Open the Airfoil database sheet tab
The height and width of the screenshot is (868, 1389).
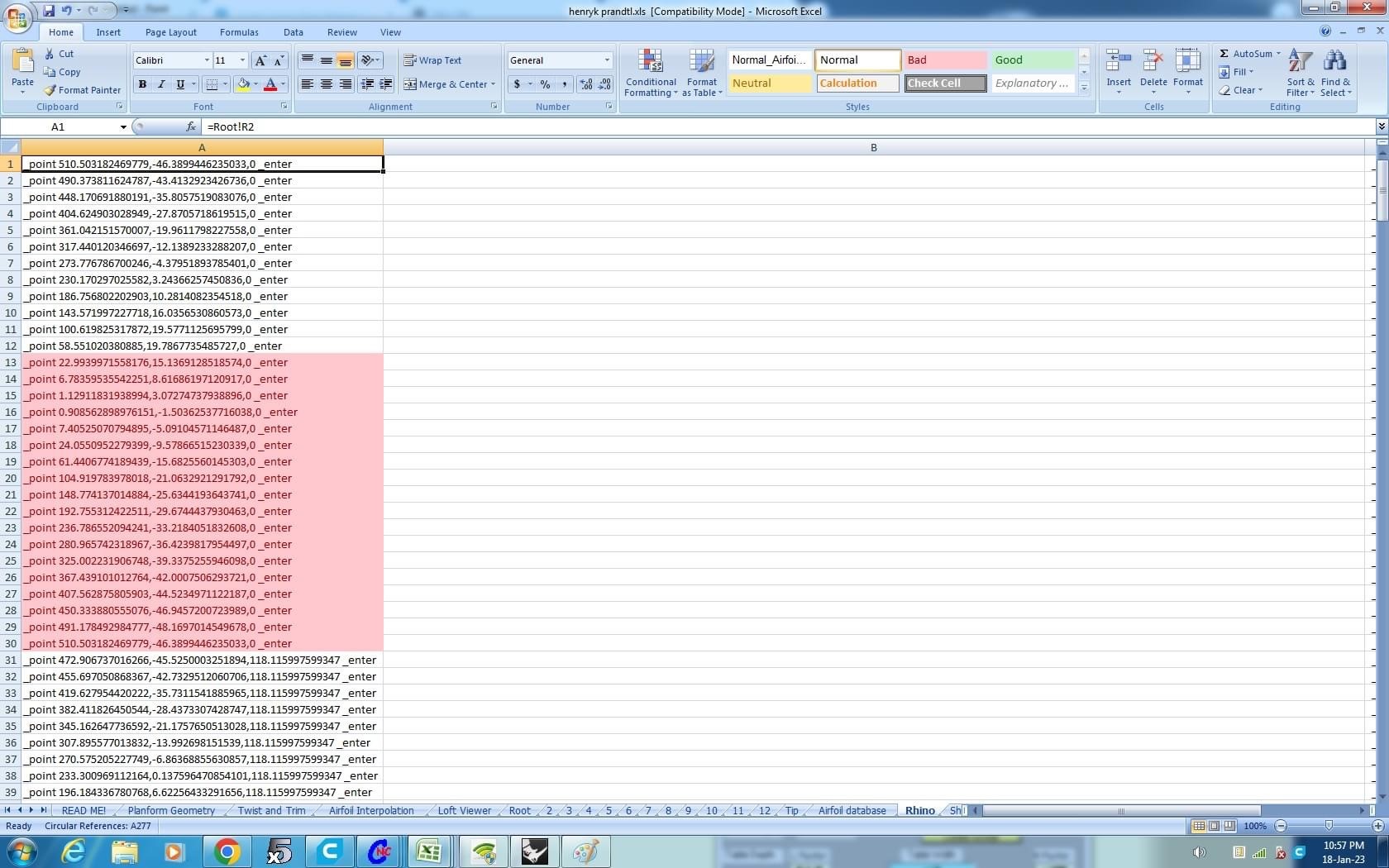852,811
